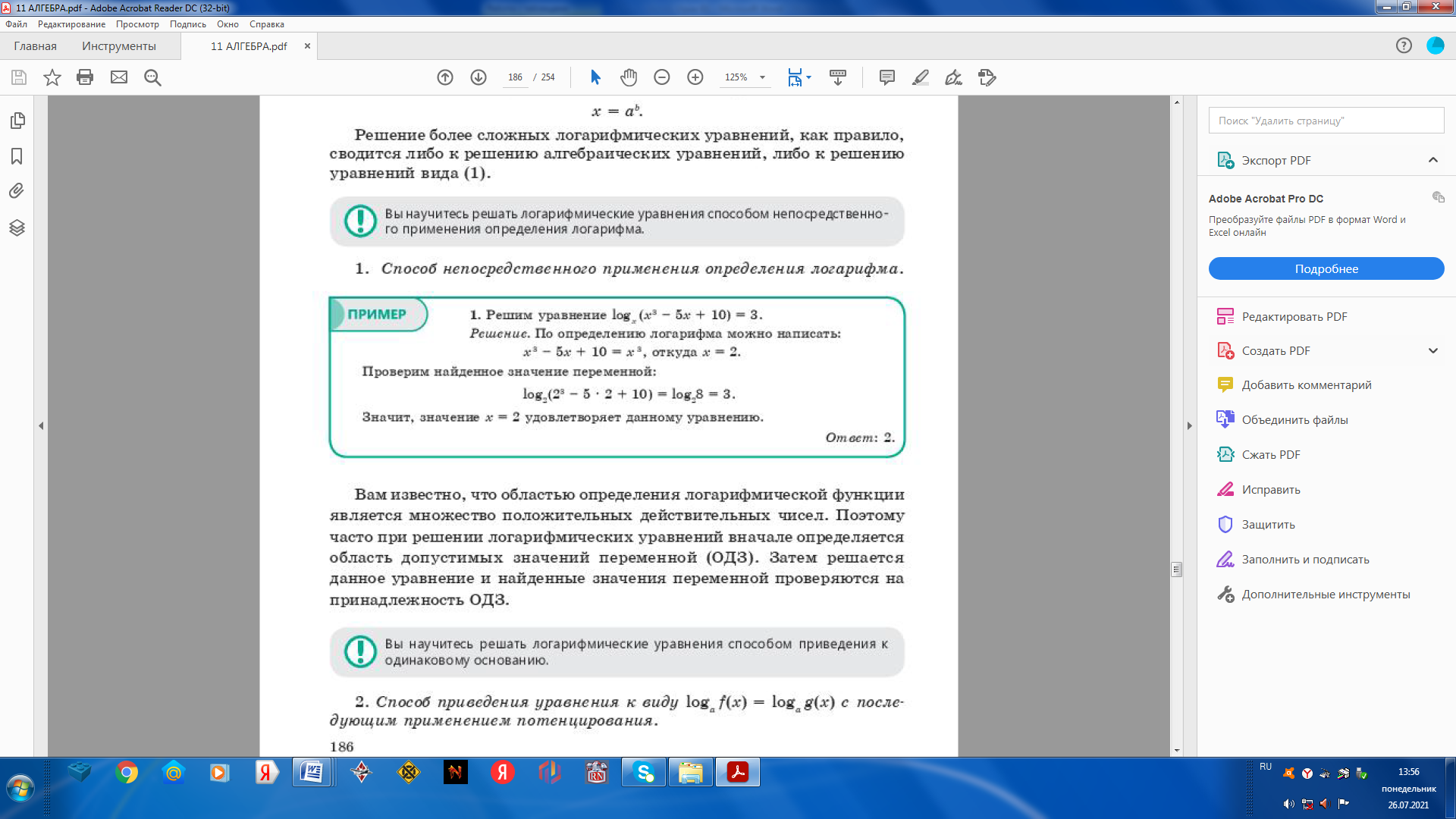Collapse the Экспорт PDF section
This screenshot has width=1456, height=819.
pyautogui.click(x=1432, y=160)
